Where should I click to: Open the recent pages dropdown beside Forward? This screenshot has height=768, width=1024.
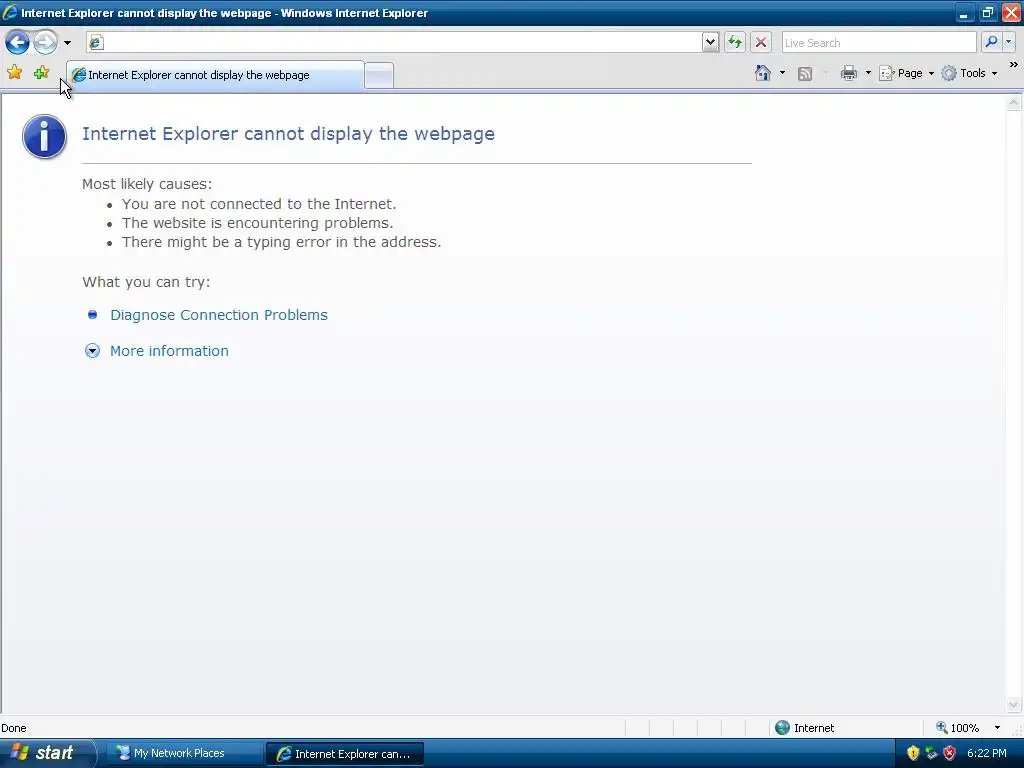67,43
